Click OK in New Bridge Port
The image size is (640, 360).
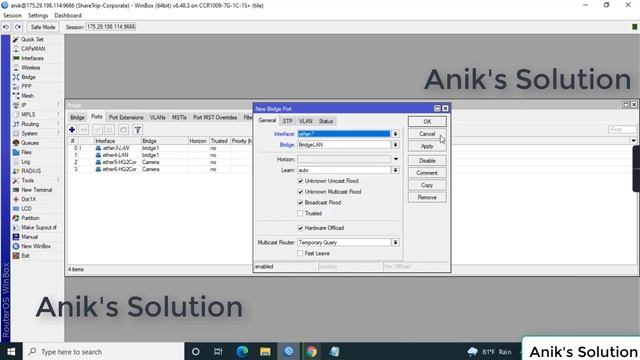(x=427, y=122)
